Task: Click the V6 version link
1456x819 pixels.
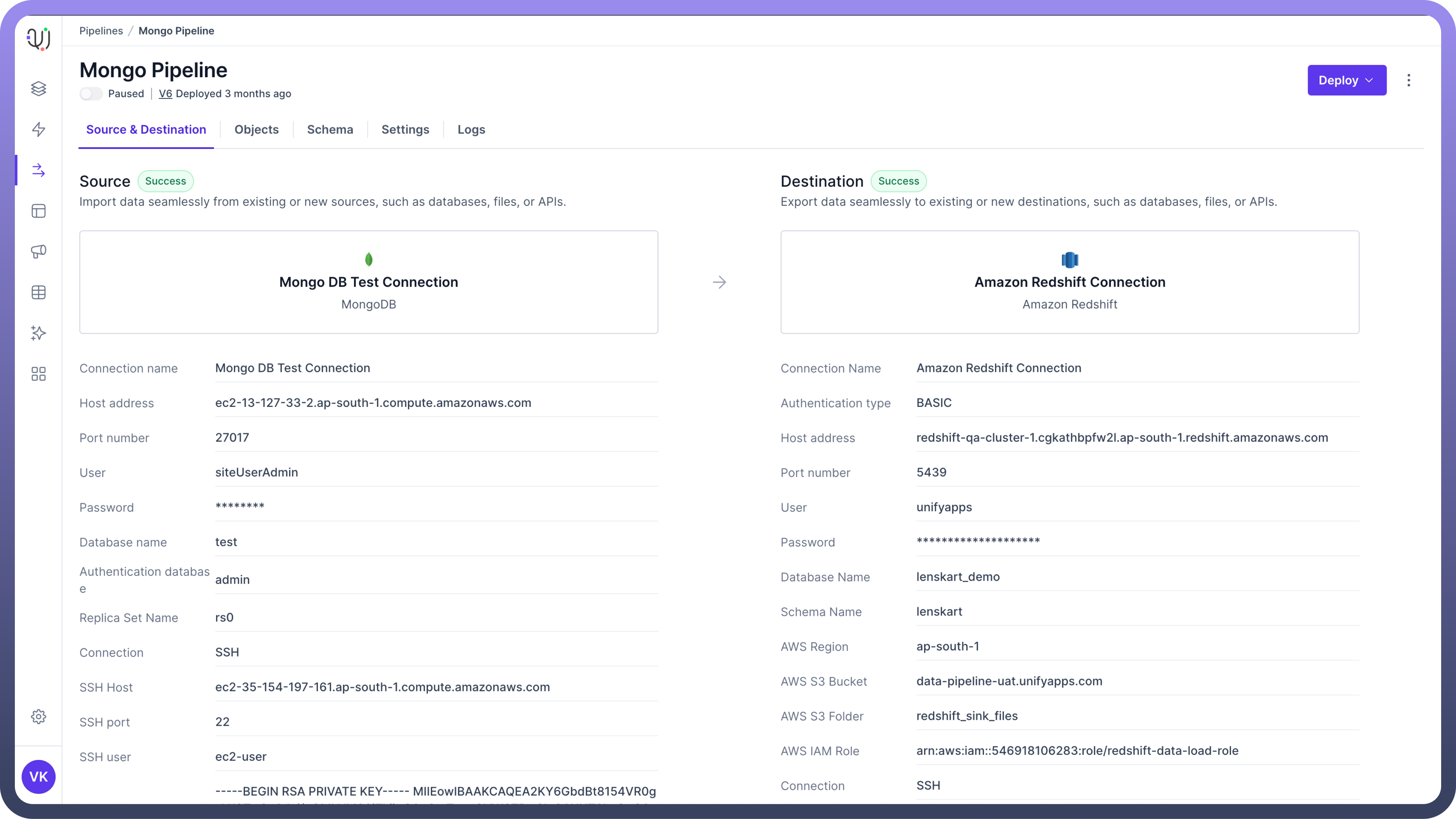Action: [x=165, y=94]
